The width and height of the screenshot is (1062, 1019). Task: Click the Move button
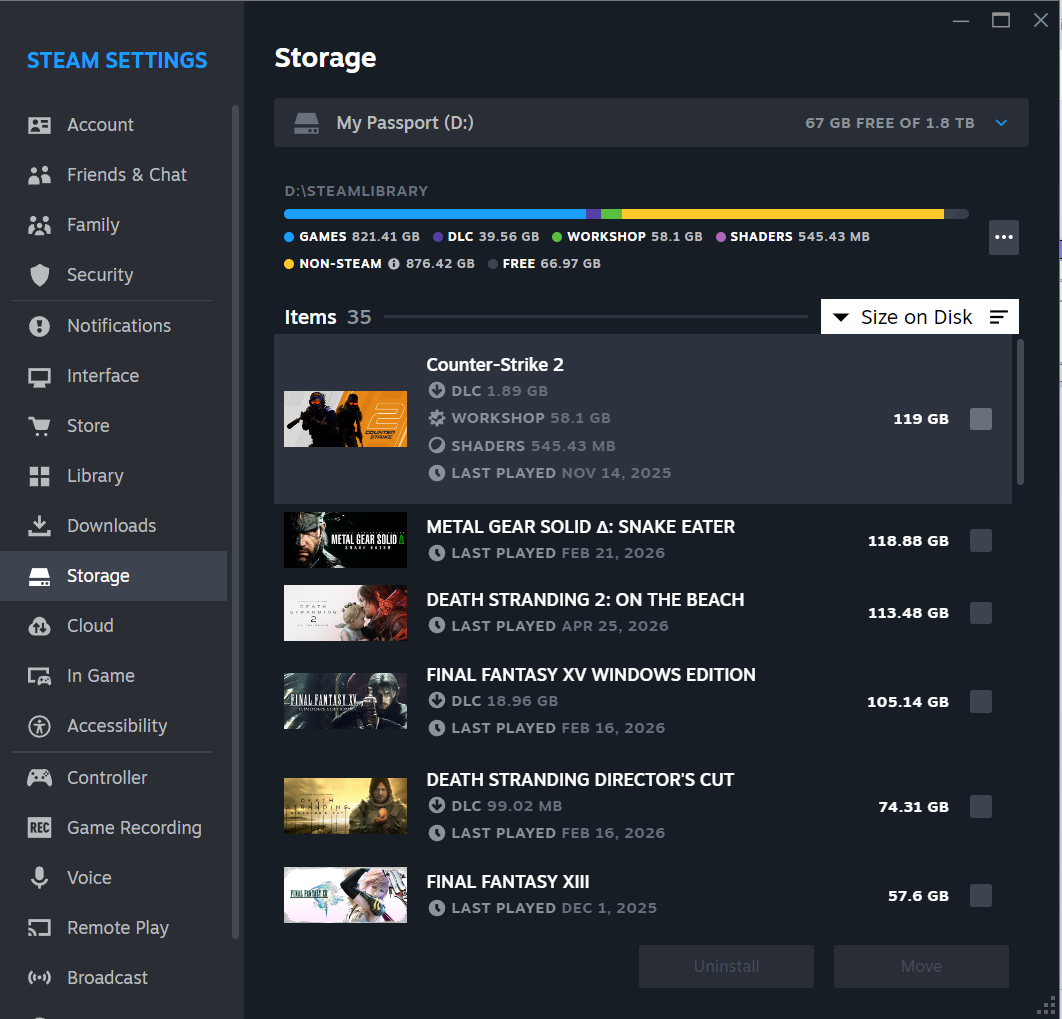921,966
